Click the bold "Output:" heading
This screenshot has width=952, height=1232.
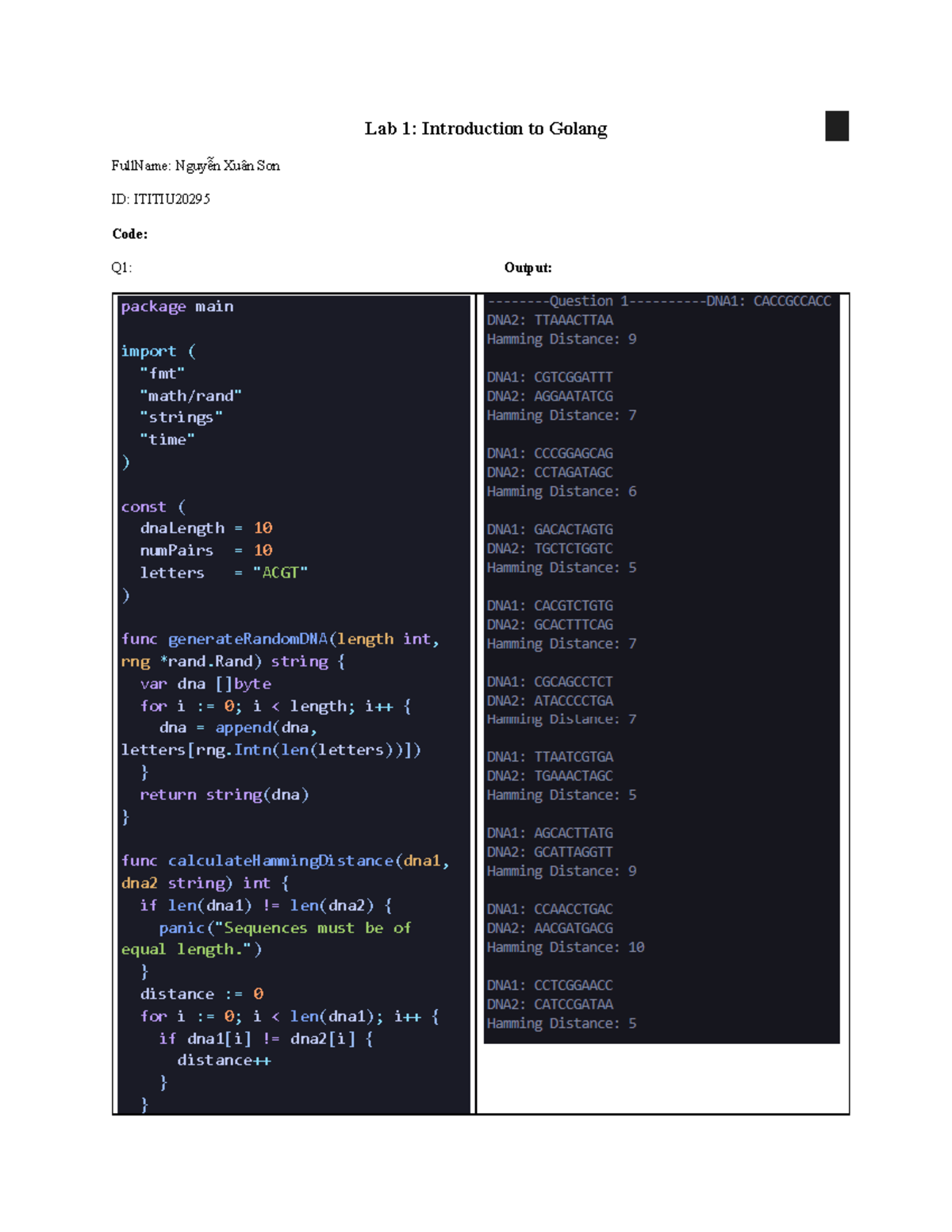(x=528, y=267)
